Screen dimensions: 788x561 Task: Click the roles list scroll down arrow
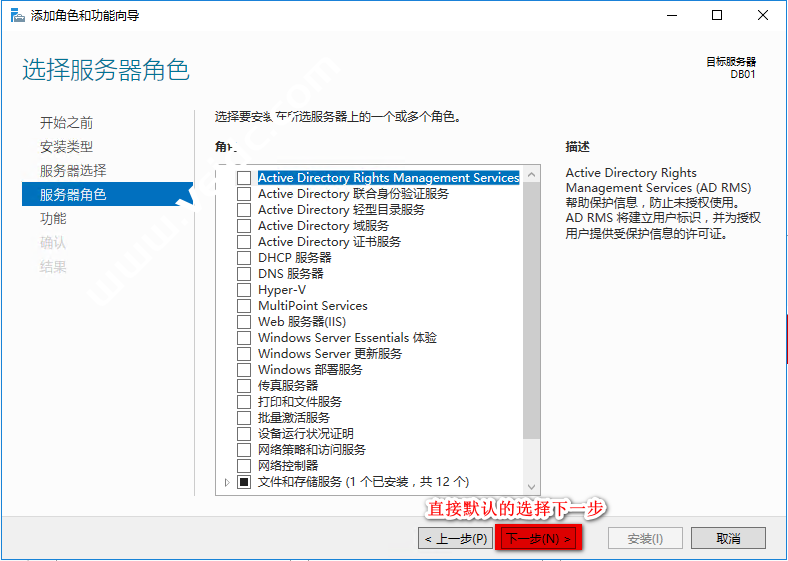point(531,487)
